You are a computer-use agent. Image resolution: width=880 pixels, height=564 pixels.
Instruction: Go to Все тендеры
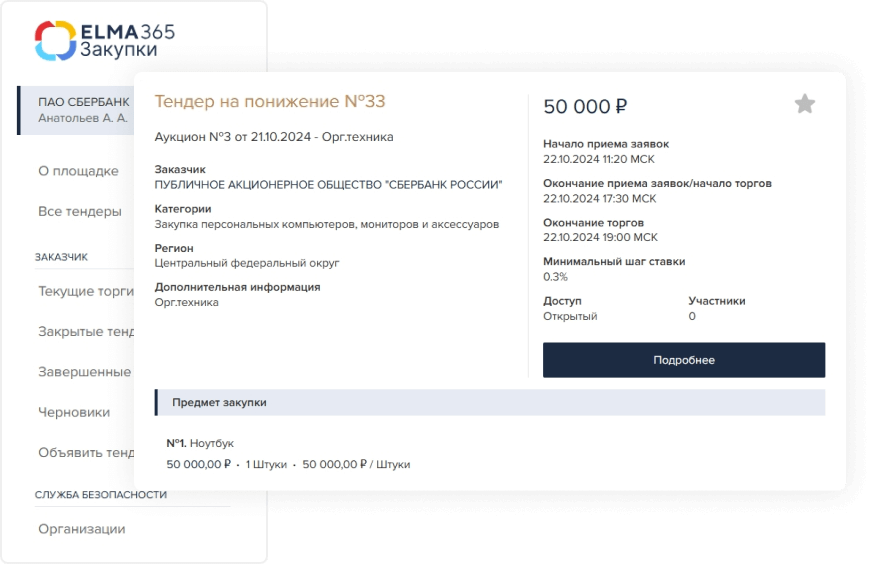click(80, 211)
